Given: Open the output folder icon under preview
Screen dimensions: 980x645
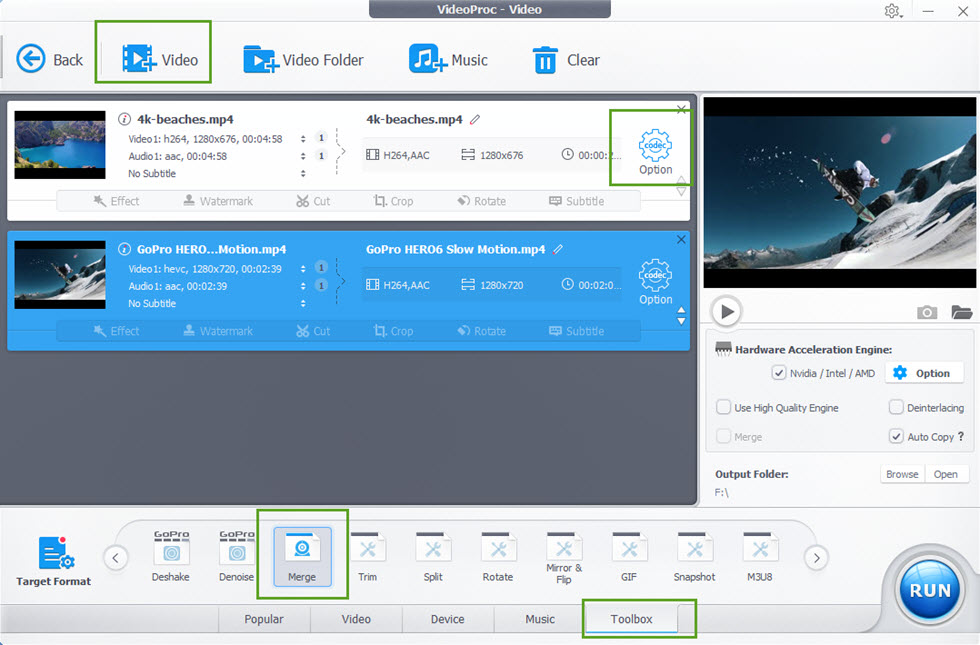Looking at the screenshot, I should pyautogui.click(x=962, y=313).
